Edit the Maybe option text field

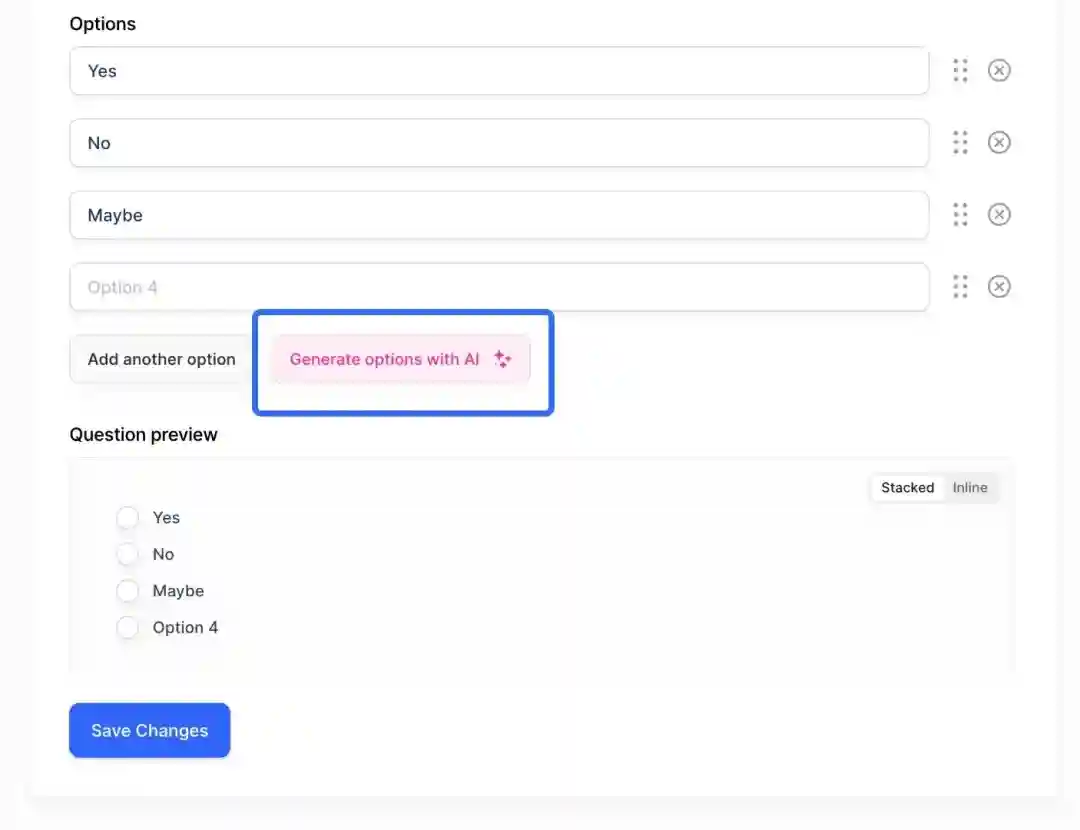(499, 215)
